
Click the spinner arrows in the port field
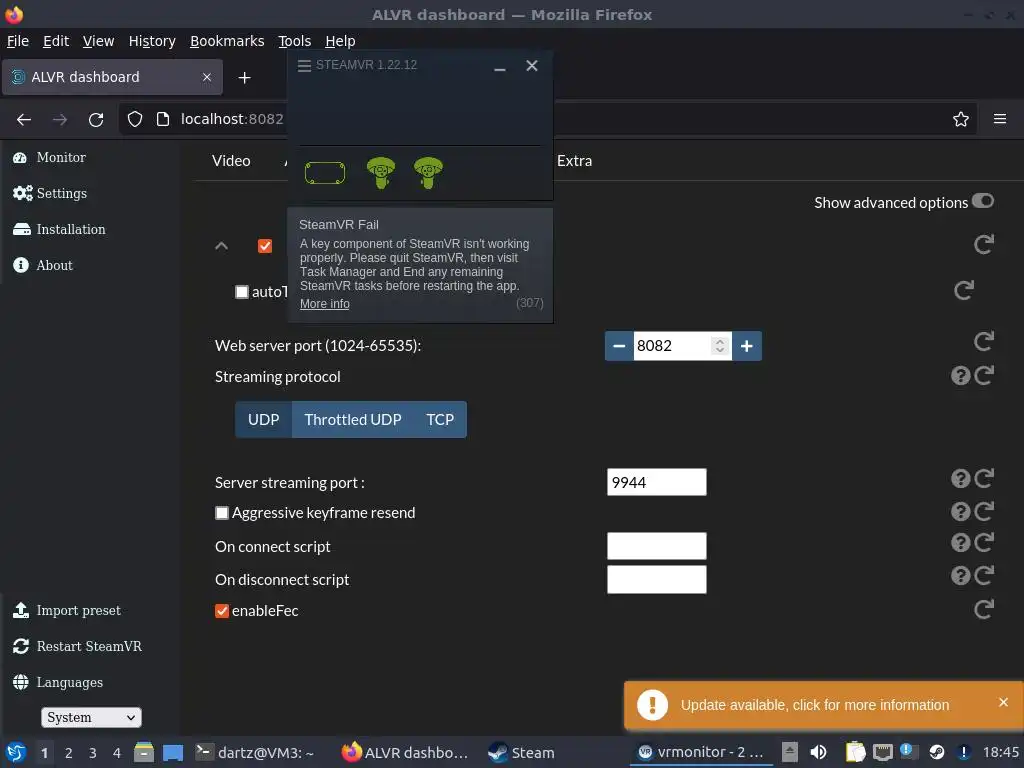coord(720,346)
